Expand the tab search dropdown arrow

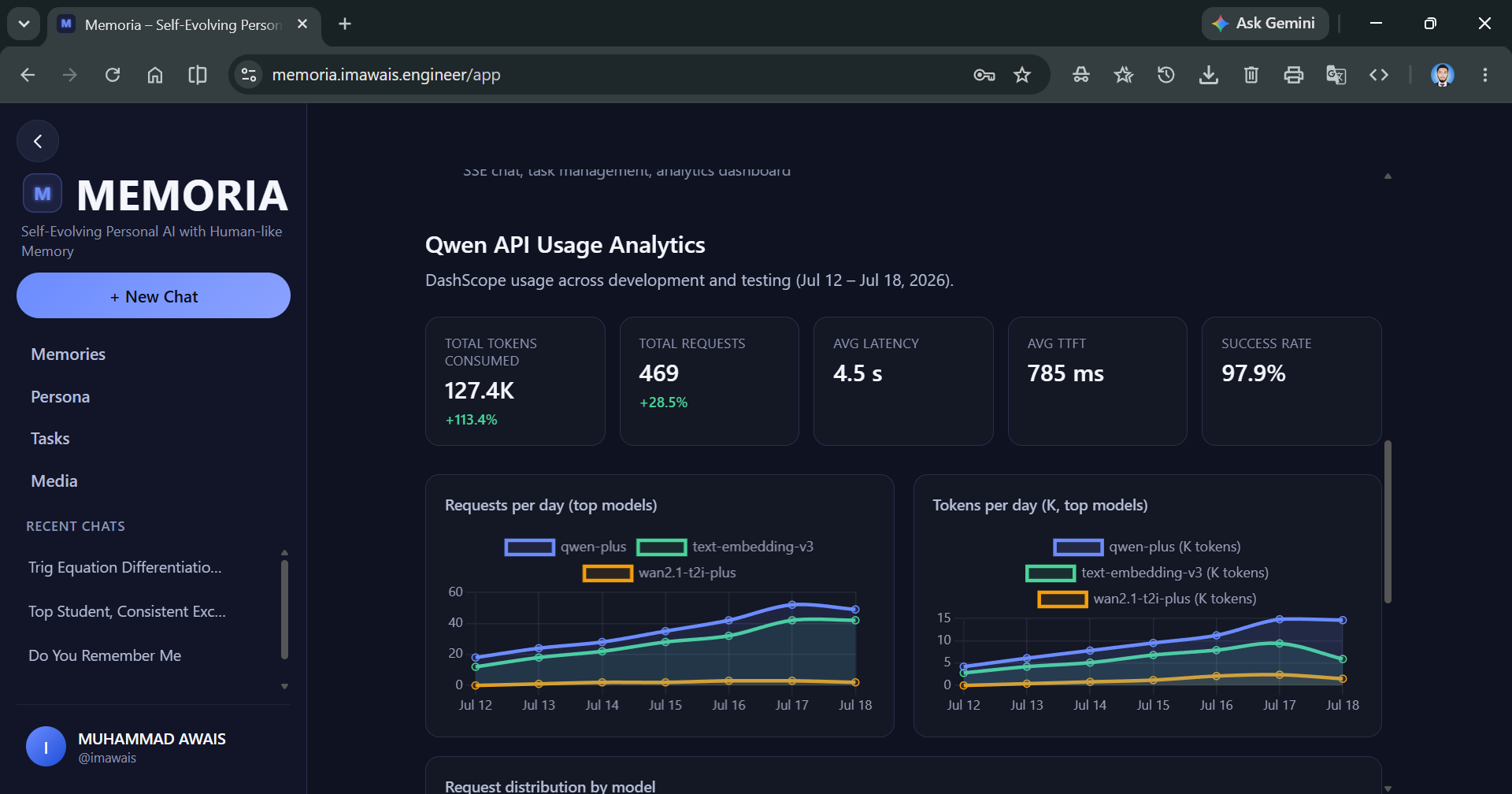24,24
